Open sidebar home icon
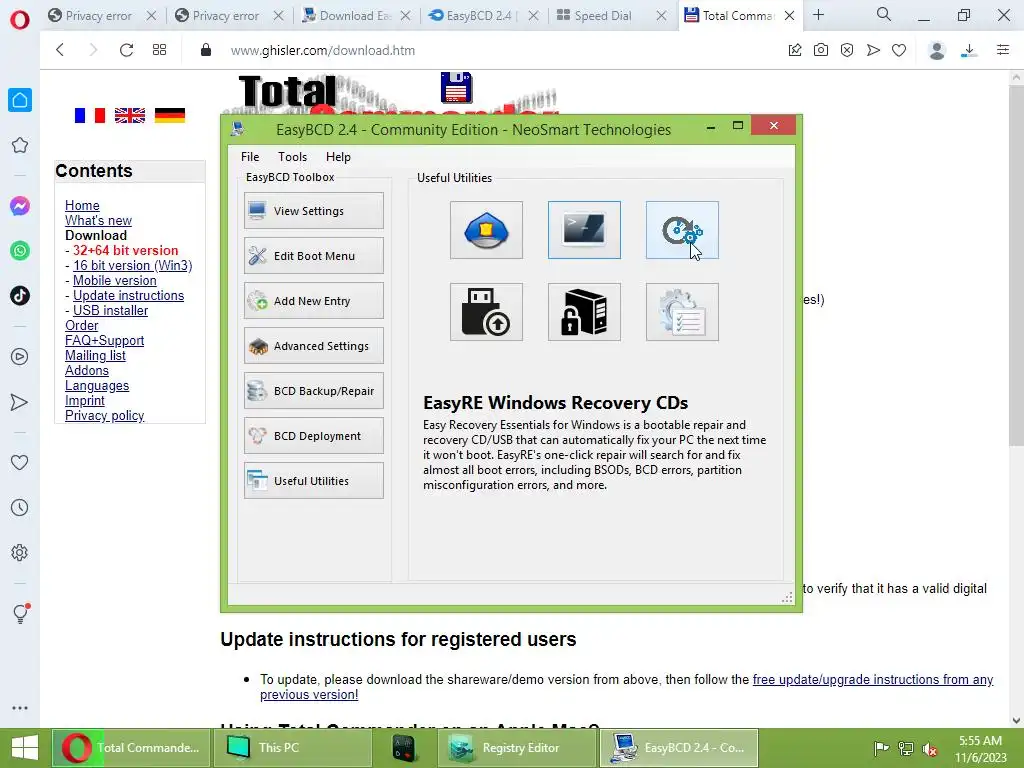This screenshot has height=768, width=1024. coord(20,100)
